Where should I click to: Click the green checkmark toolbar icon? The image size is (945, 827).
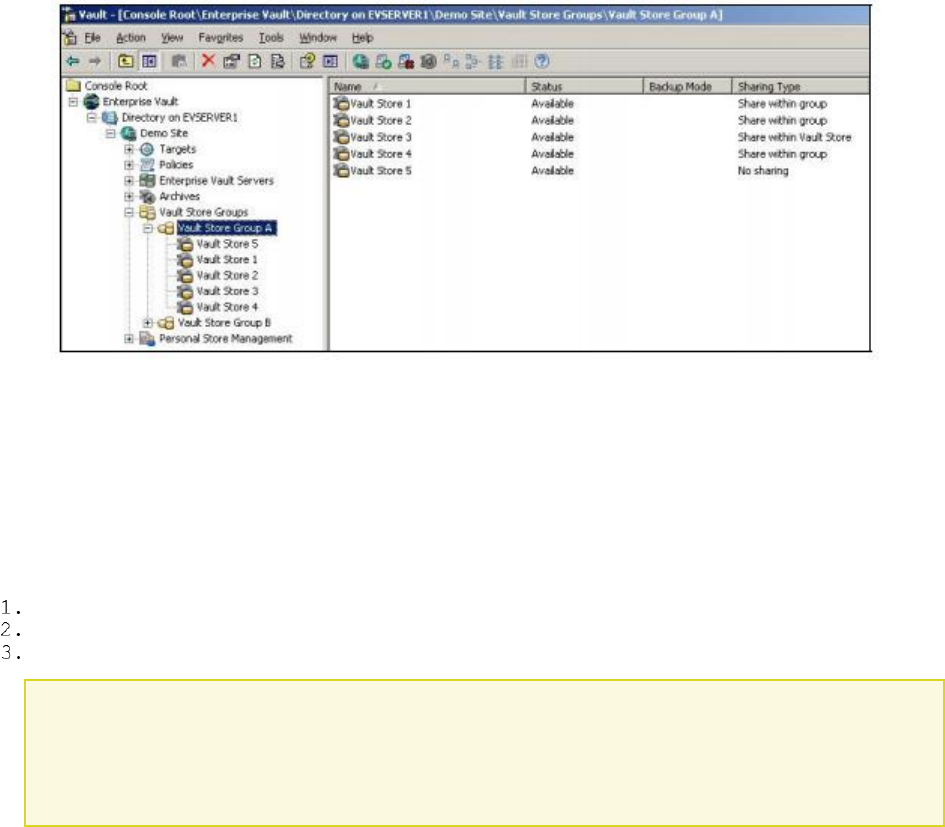click(383, 61)
